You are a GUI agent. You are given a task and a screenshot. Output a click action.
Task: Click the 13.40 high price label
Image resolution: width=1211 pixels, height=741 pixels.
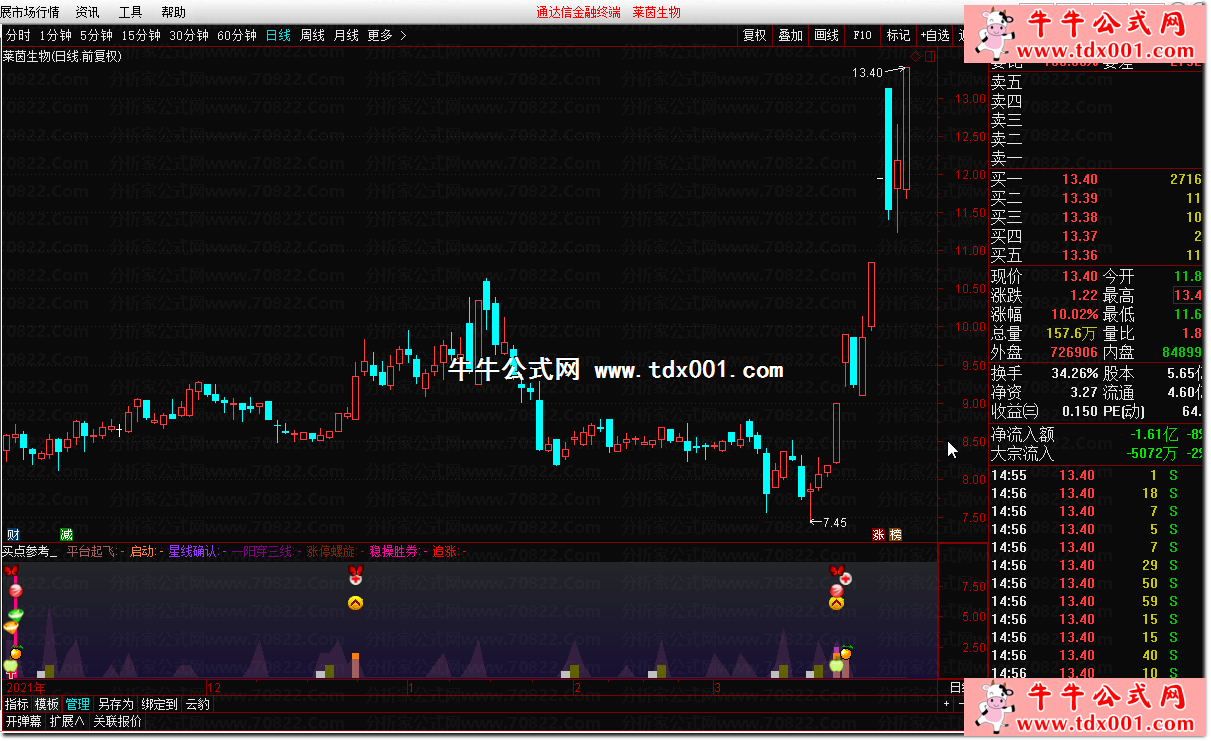pyautogui.click(x=867, y=72)
